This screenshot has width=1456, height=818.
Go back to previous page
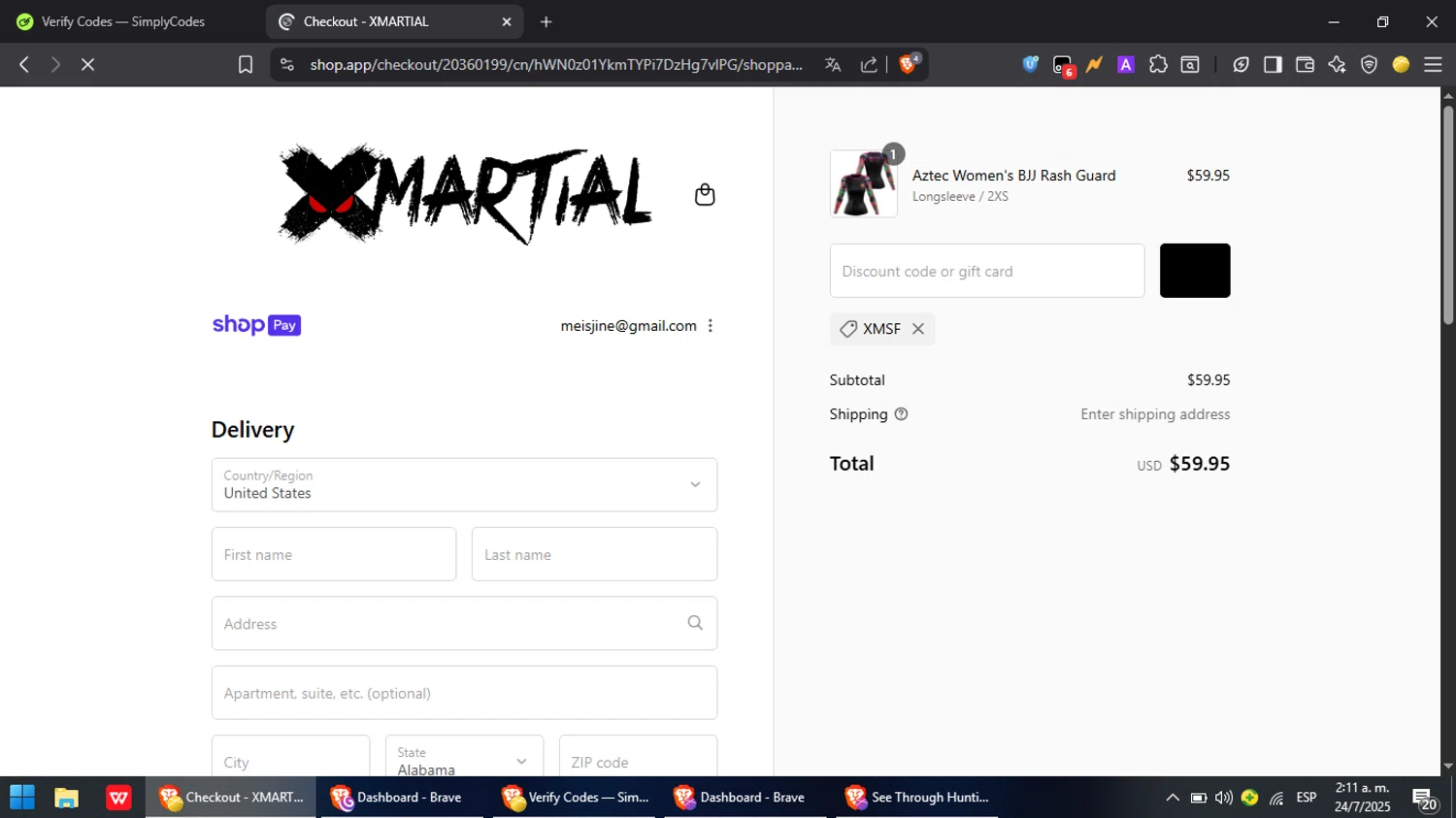[x=24, y=64]
